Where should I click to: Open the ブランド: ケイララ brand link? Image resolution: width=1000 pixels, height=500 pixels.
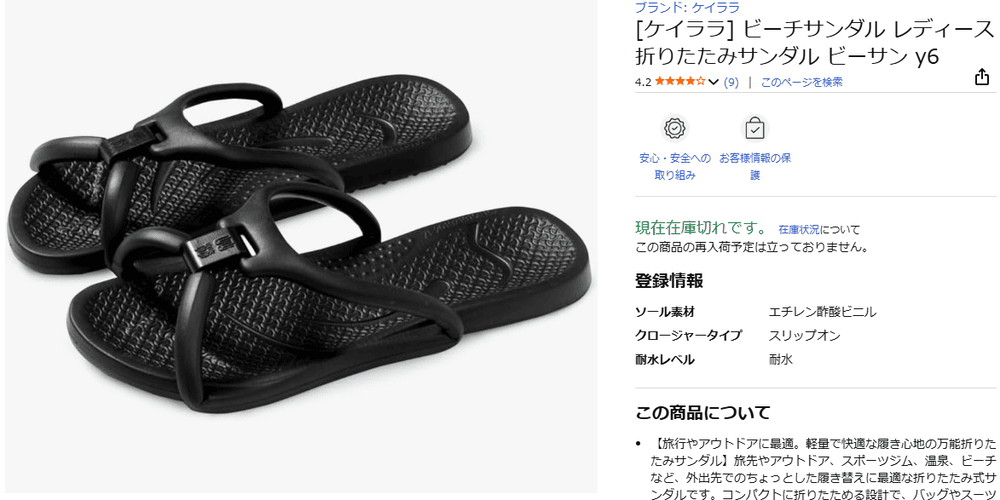point(688,8)
